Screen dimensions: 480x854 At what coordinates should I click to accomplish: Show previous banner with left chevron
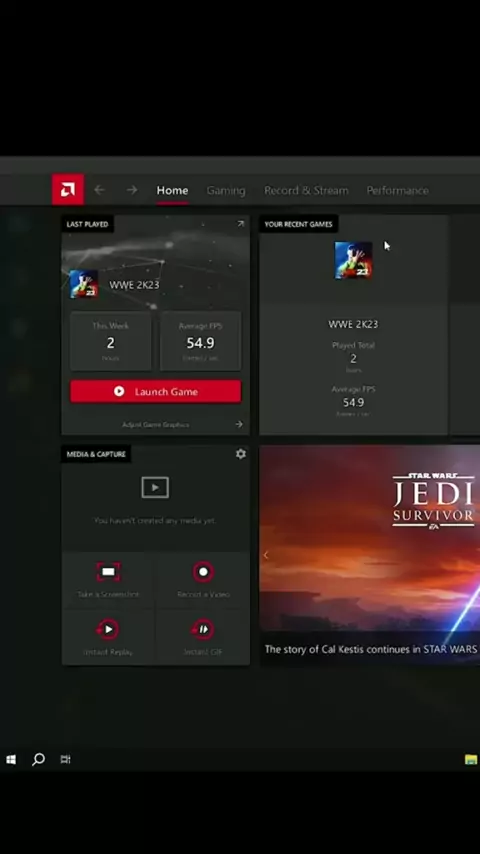click(x=266, y=555)
